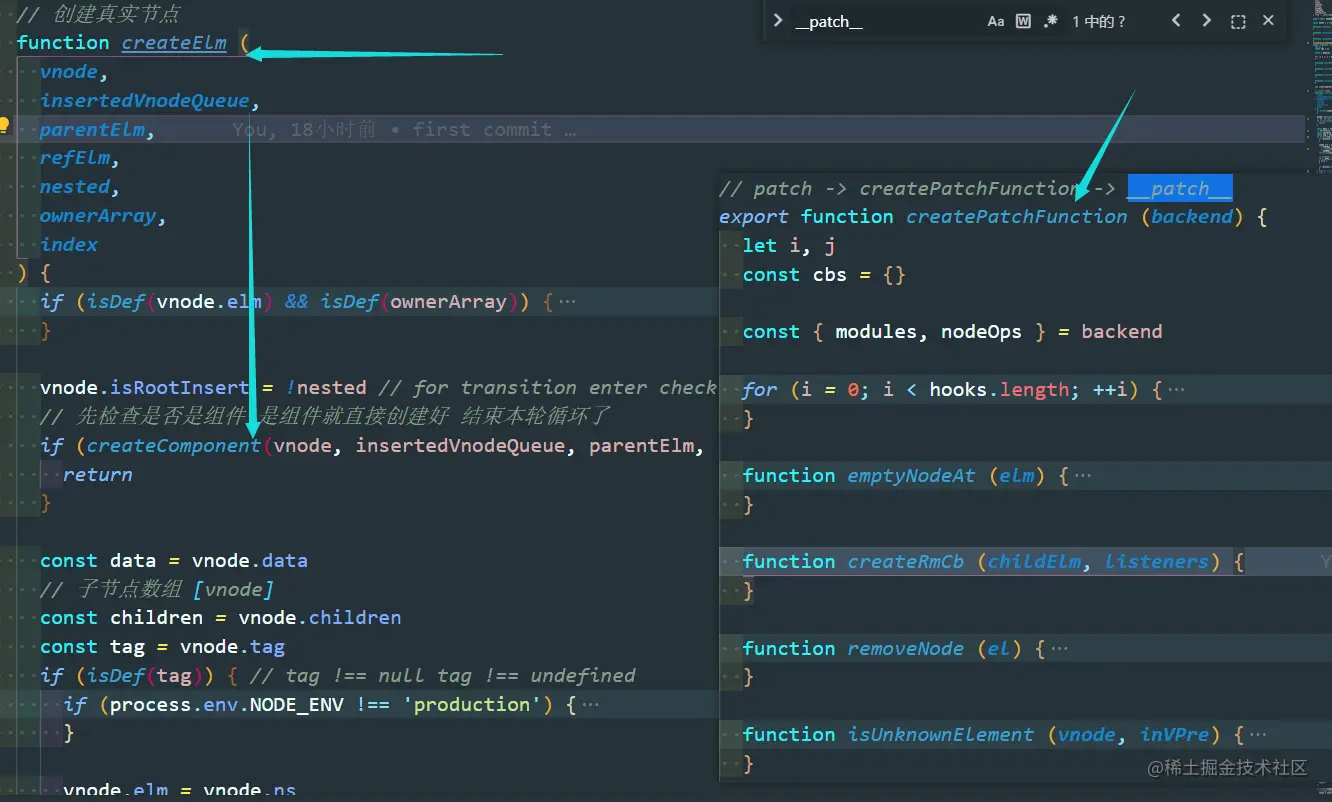Click the 'return' statement

[x=98, y=475]
